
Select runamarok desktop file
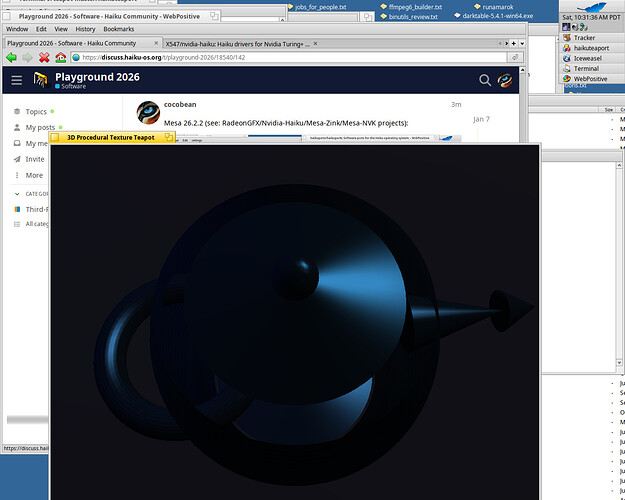coord(493,7)
